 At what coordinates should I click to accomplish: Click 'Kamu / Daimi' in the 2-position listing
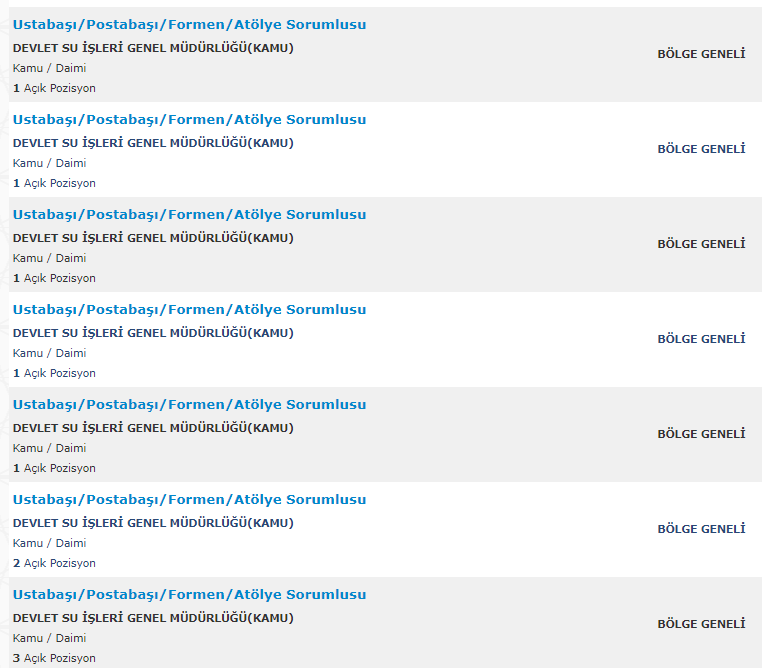coord(49,543)
